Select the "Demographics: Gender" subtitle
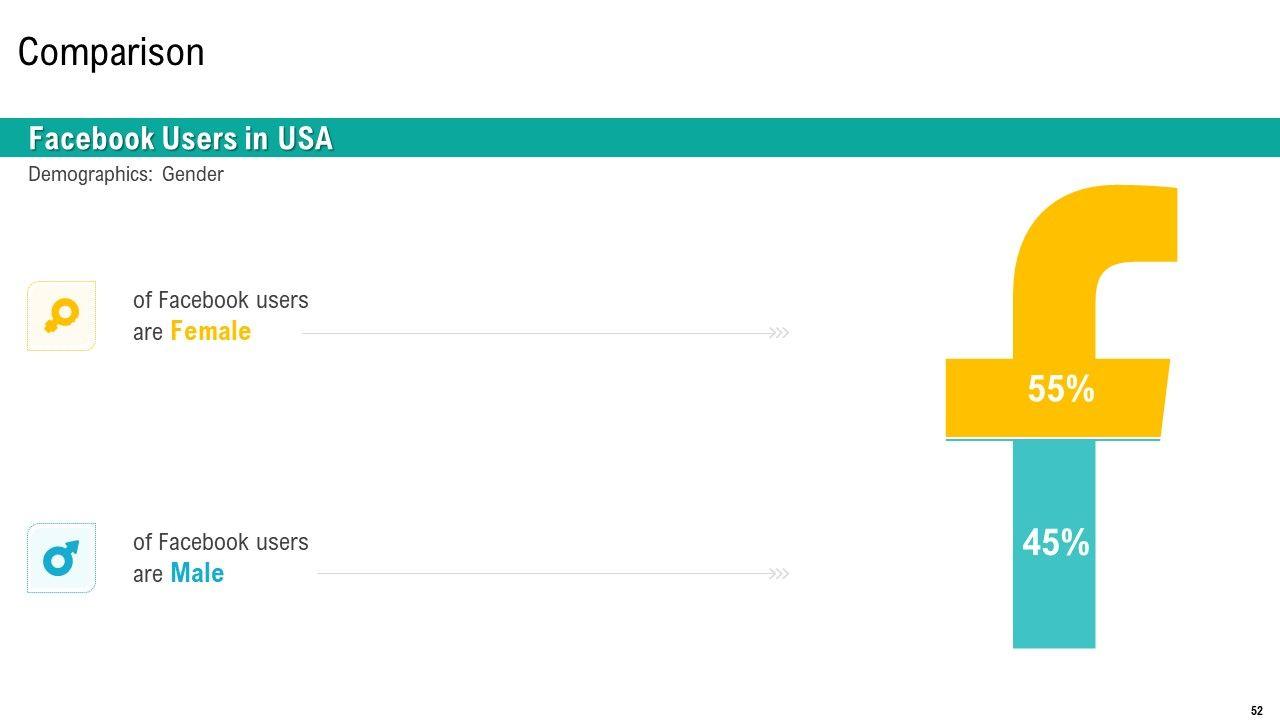Image resolution: width=1280 pixels, height=720 pixels. click(x=126, y=175)
